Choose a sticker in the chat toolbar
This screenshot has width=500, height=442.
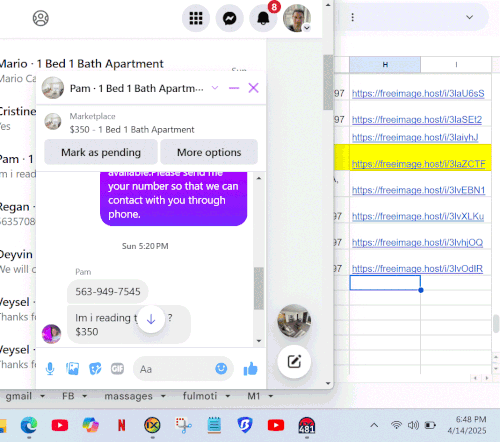(x=95, y=369)
